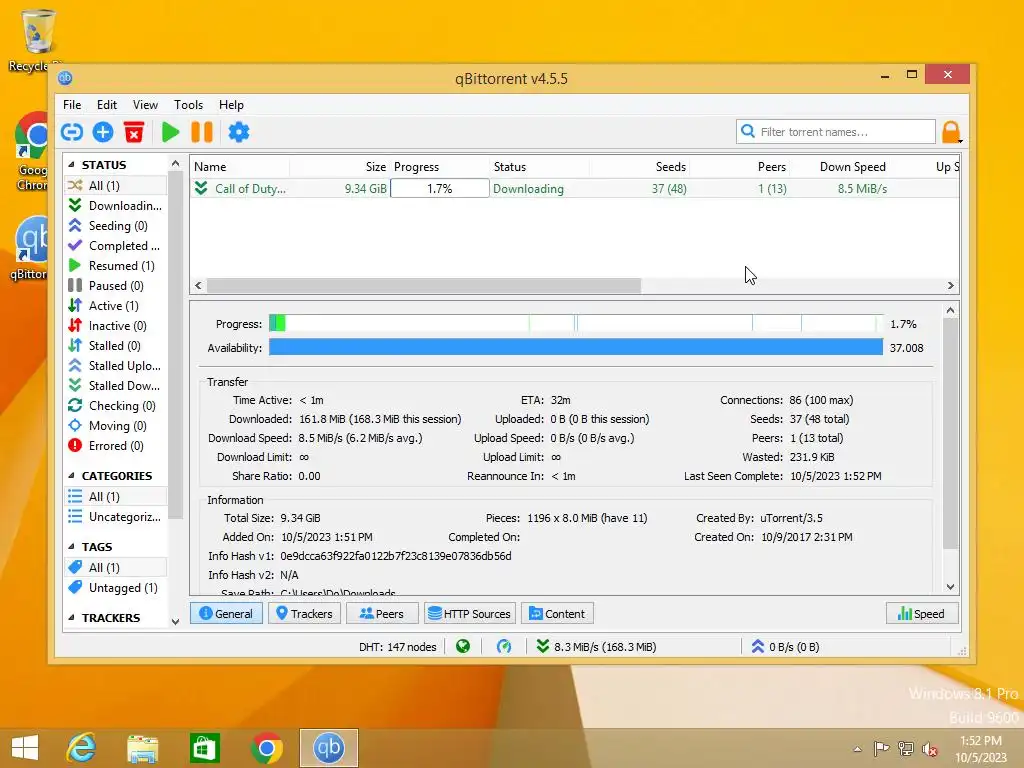Open the Edit menu
The height and width of the screenshot is (768, 1024).
pyautogui.click(x=106, y=104)
